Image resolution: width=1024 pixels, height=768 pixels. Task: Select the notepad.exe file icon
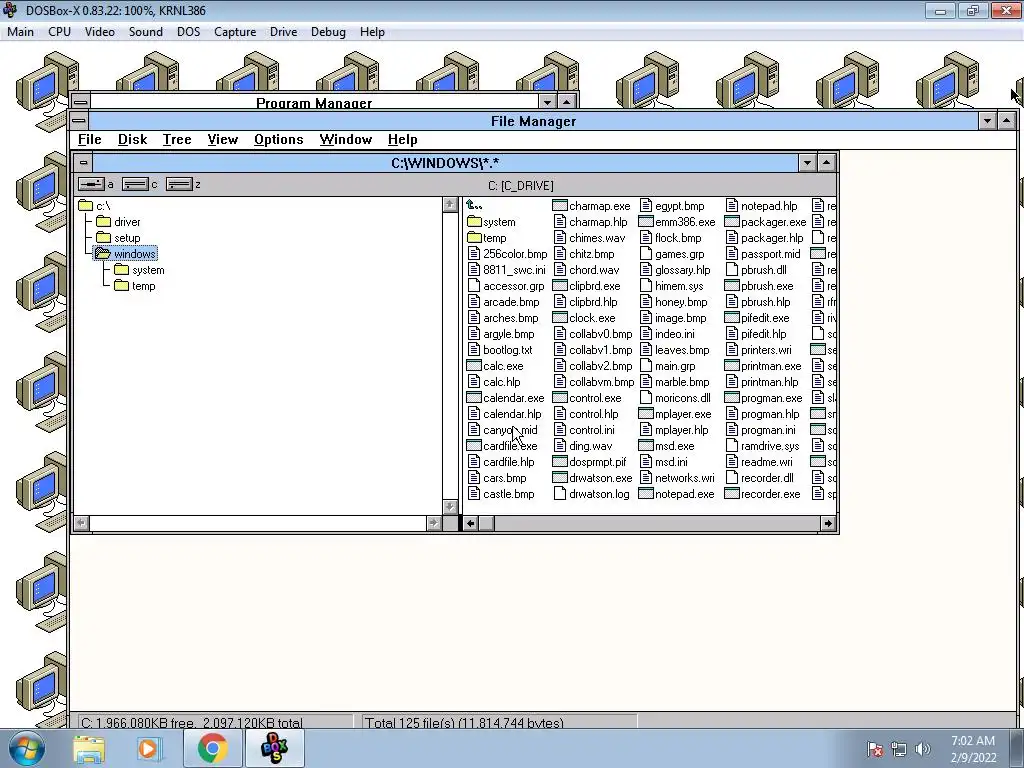pyautogui.click(x=646, y=494)
